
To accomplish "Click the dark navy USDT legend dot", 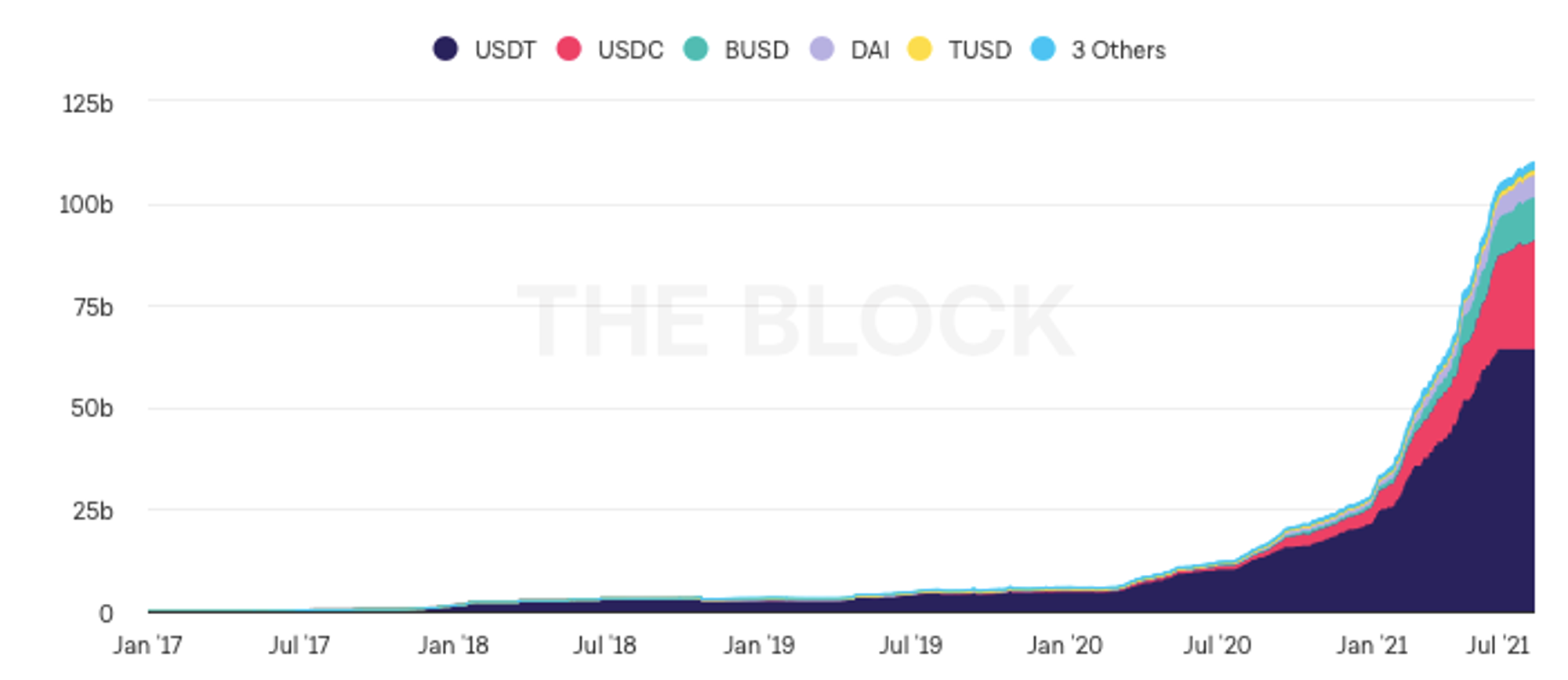I will (445, 49).
